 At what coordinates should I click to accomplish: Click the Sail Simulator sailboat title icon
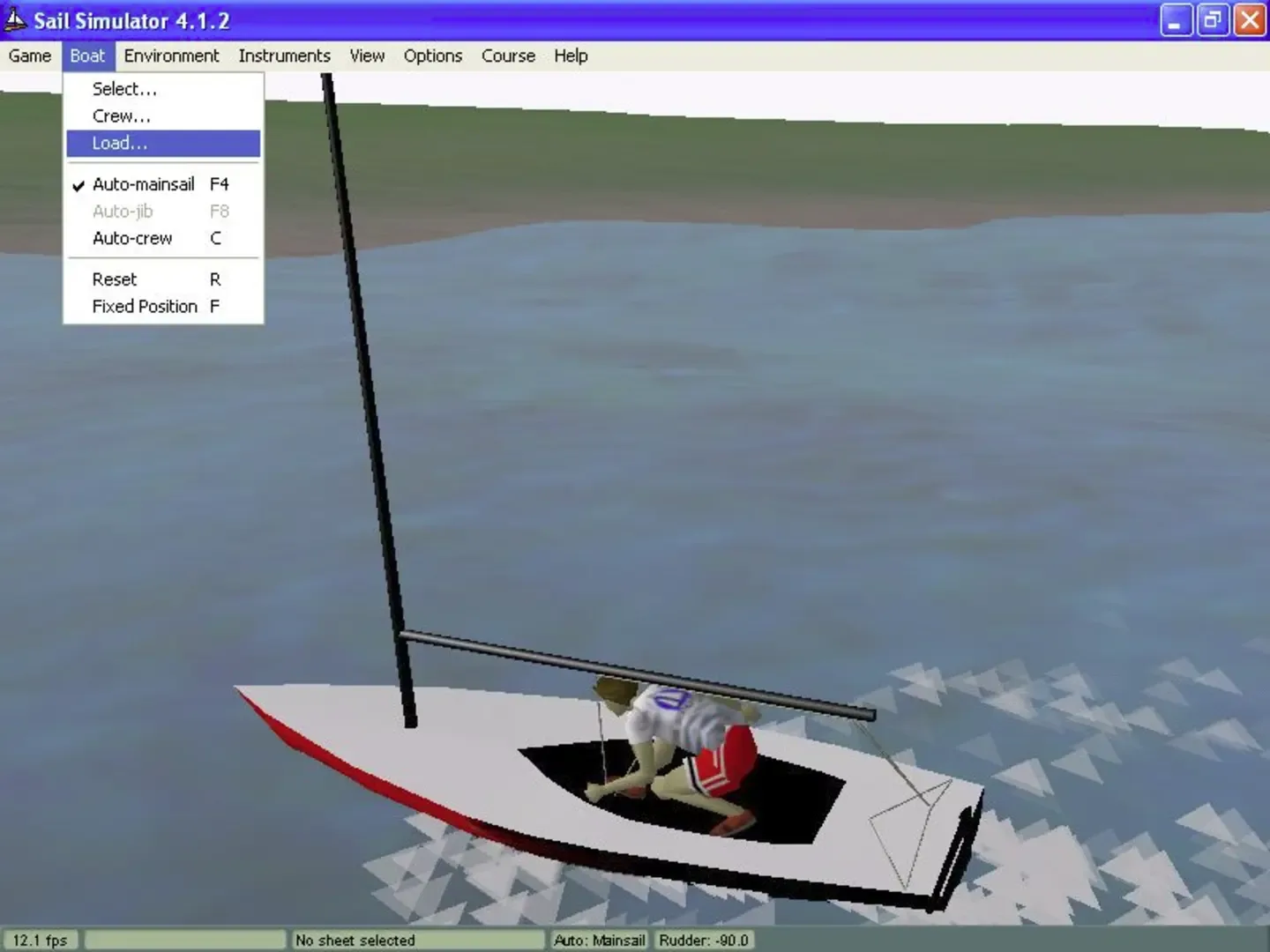click(x=15, y=19)
